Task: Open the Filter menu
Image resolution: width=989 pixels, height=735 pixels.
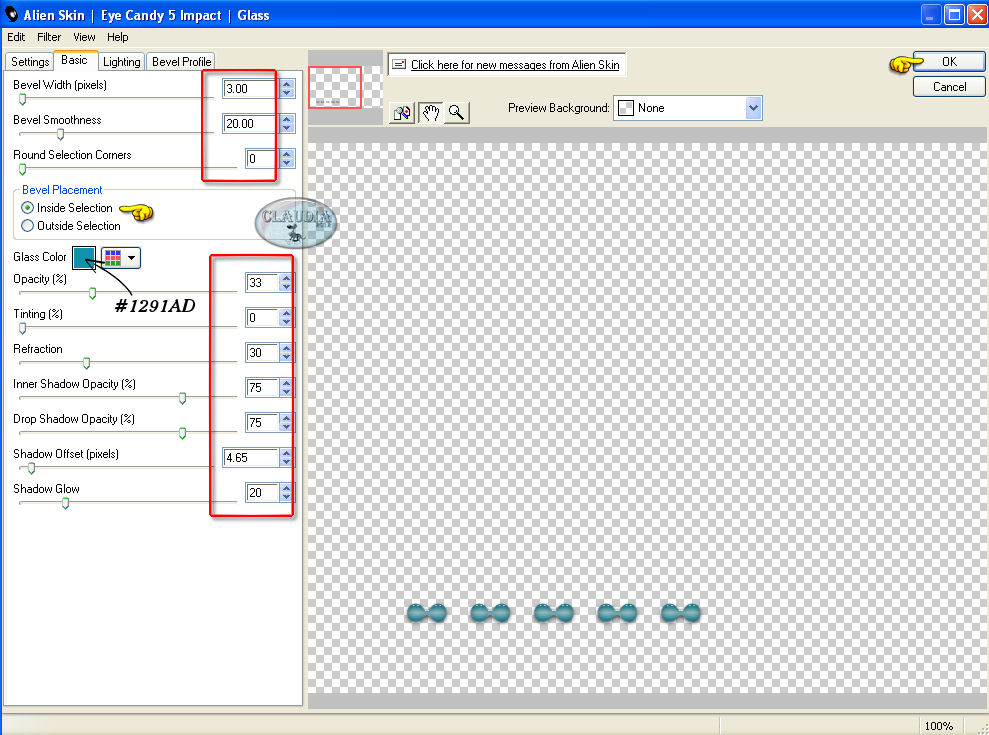Action: click(x=49, y=37)
